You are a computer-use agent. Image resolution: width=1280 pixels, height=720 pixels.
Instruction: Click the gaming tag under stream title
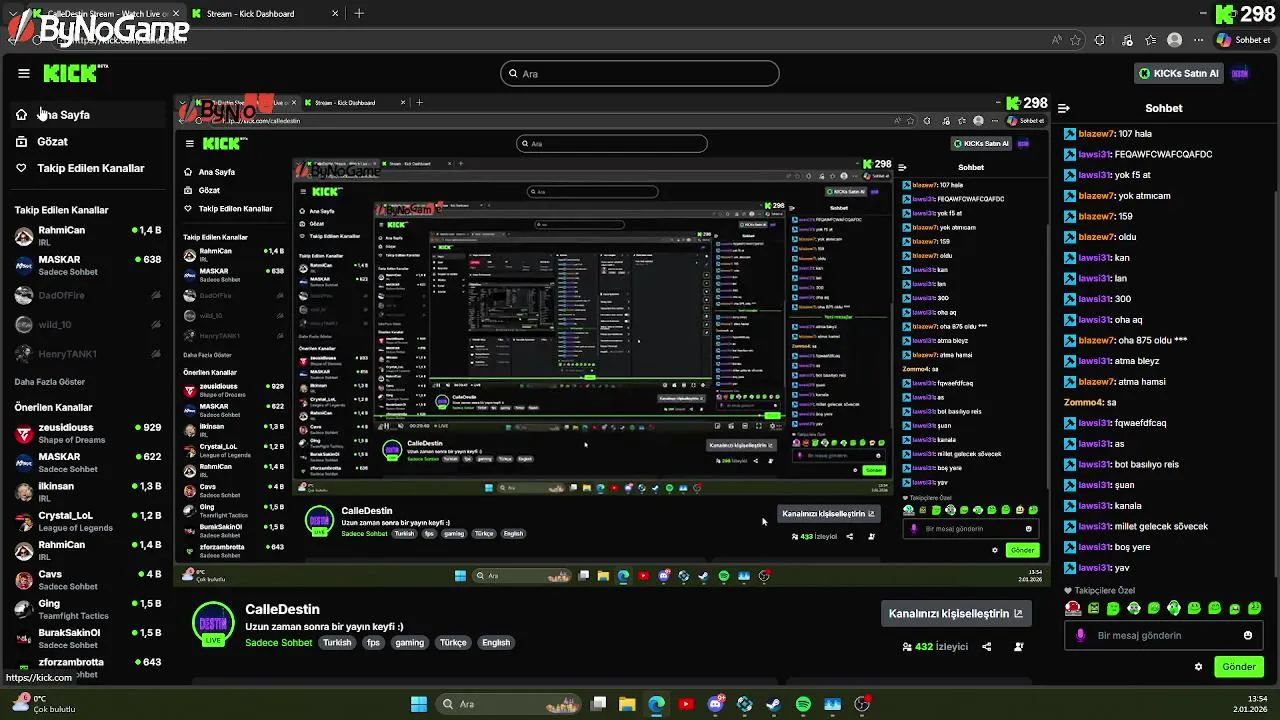tap(409, 643)
